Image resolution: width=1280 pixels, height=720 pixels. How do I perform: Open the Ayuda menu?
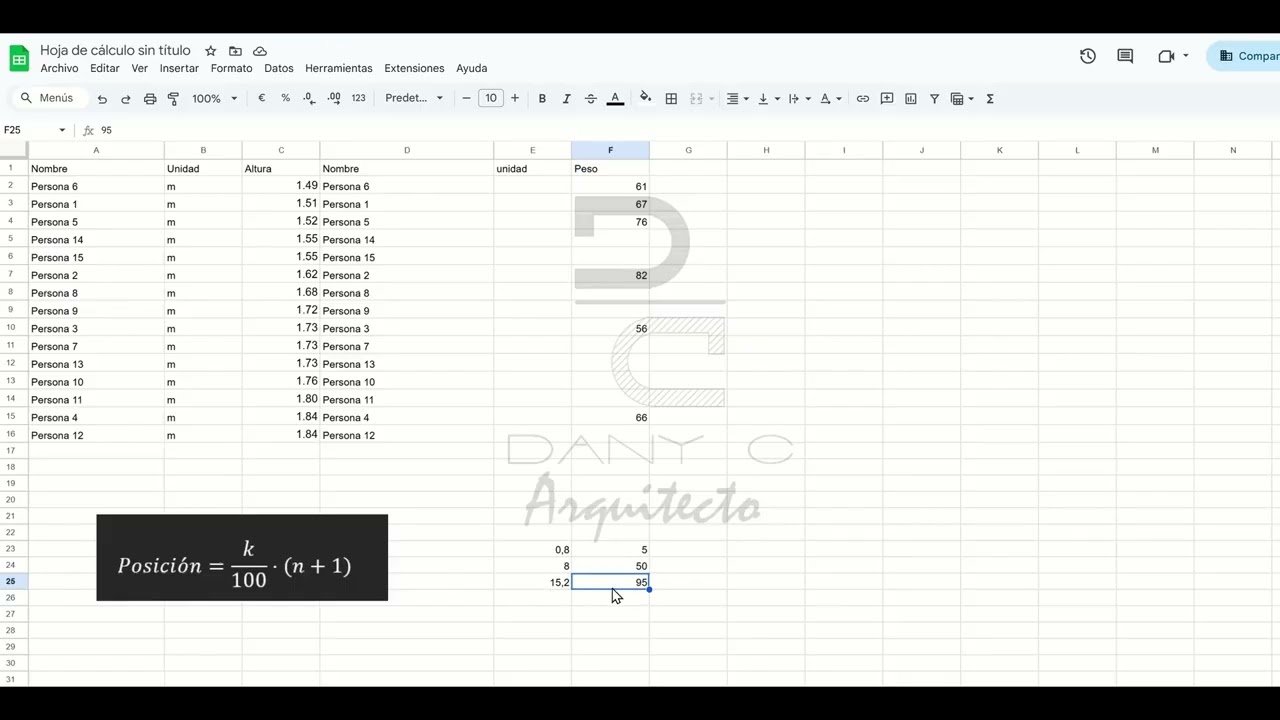pos(472,68)
